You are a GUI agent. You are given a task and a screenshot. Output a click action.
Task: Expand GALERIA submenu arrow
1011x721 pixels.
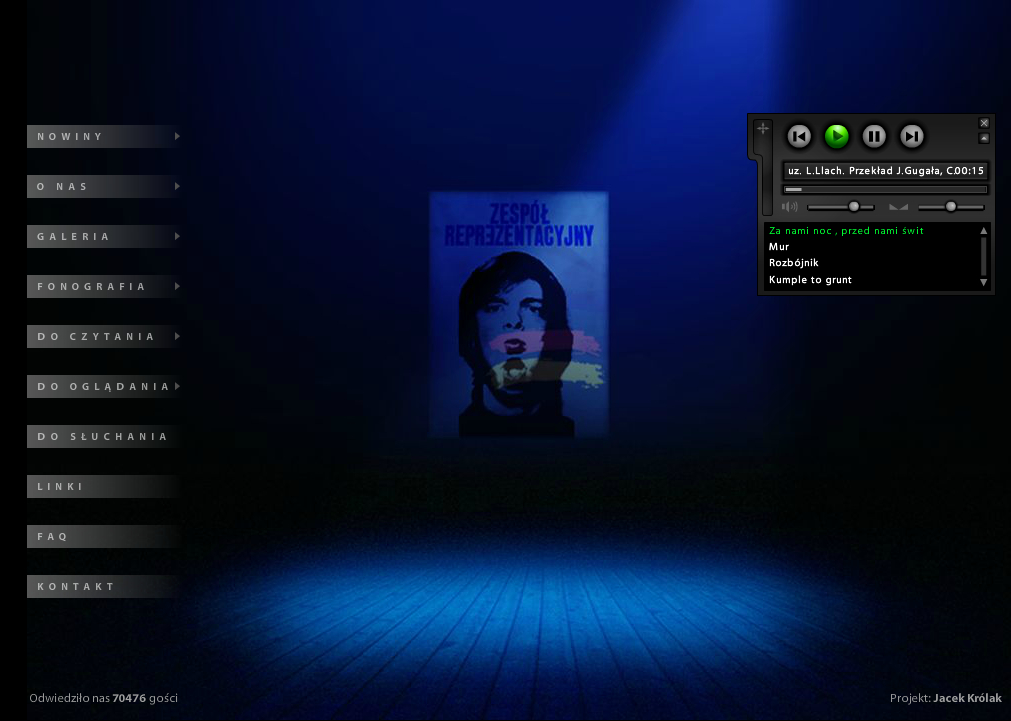click(x=177, y=236)
